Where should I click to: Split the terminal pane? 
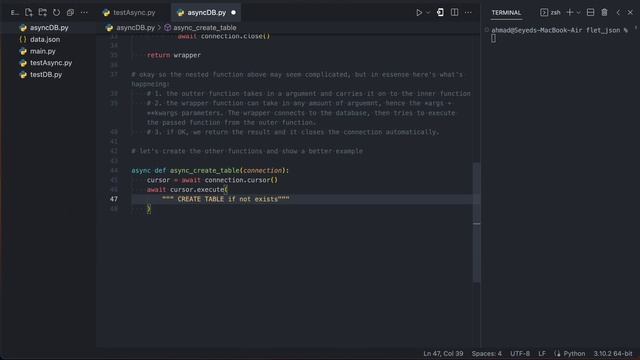point(590,13)
